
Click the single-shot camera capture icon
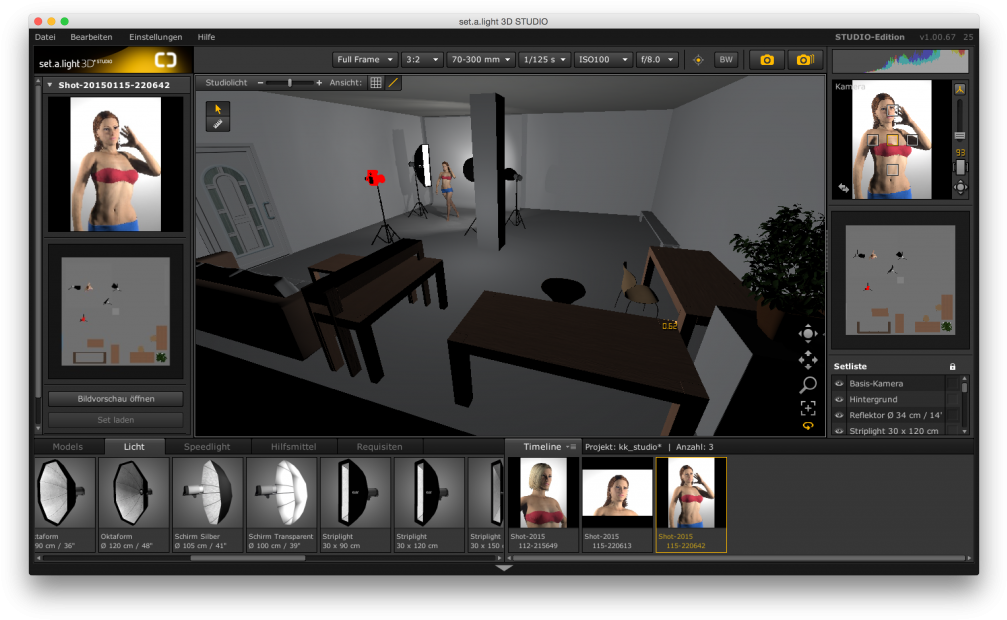[x=767, y=60]
